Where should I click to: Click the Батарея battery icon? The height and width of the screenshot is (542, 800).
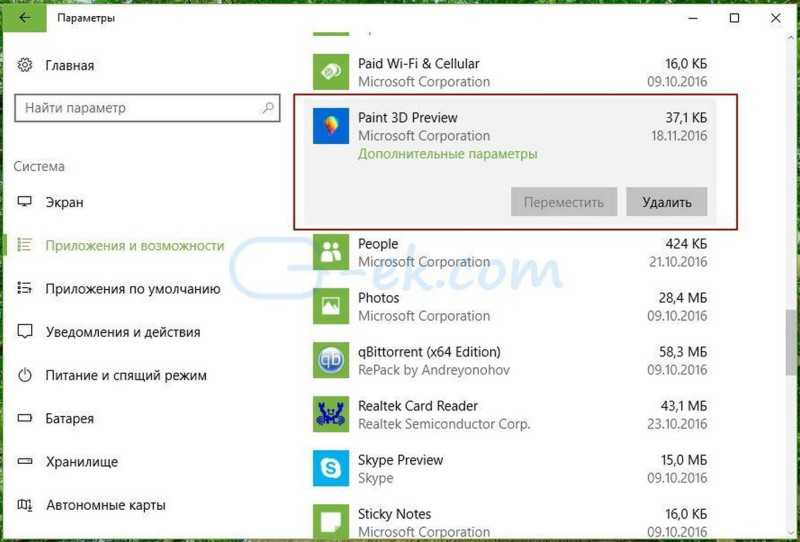point(24,418)
